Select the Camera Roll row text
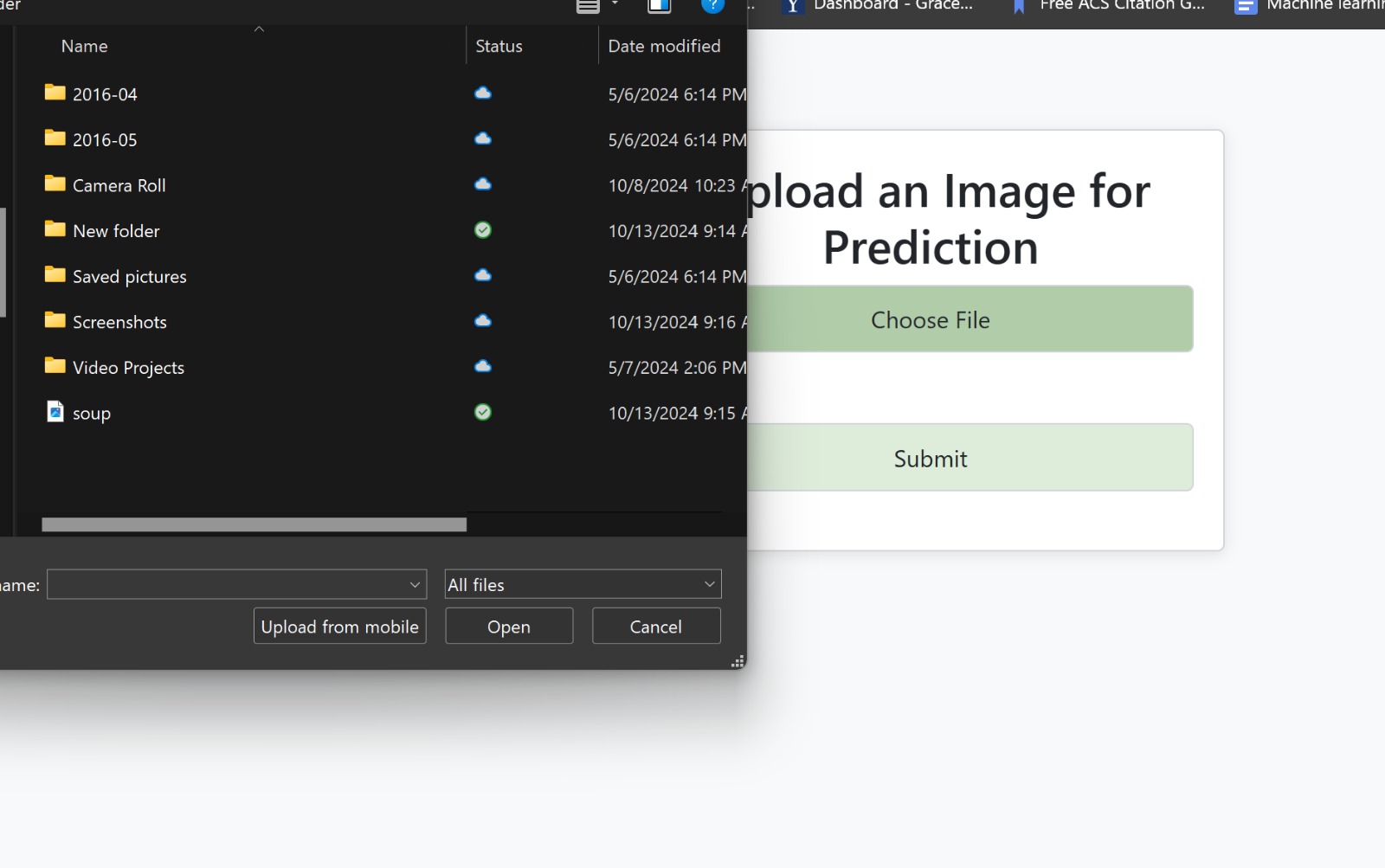 click(119, 185)
